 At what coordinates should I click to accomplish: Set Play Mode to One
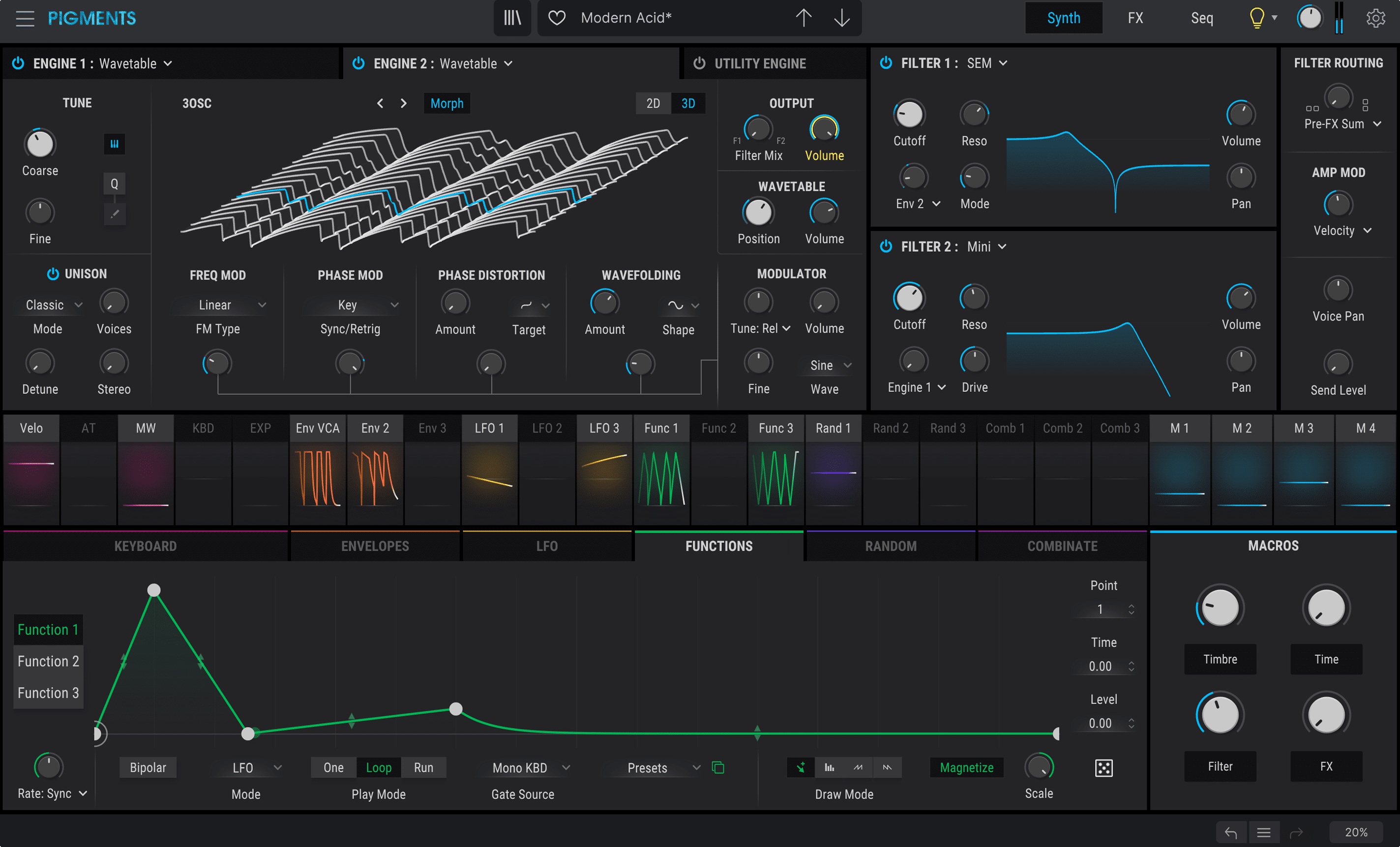coord(333,767)
